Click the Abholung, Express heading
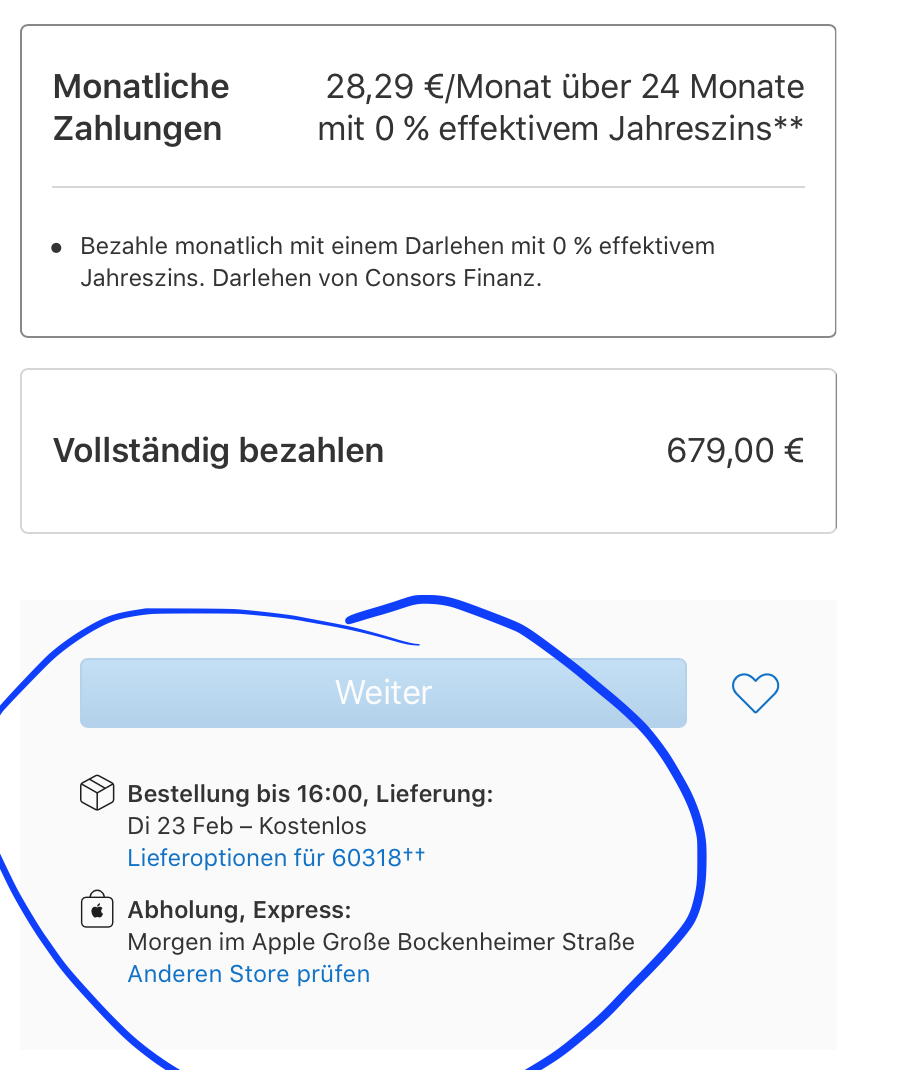This screenshot has height=1070, width=910. (x=239, y=911)
